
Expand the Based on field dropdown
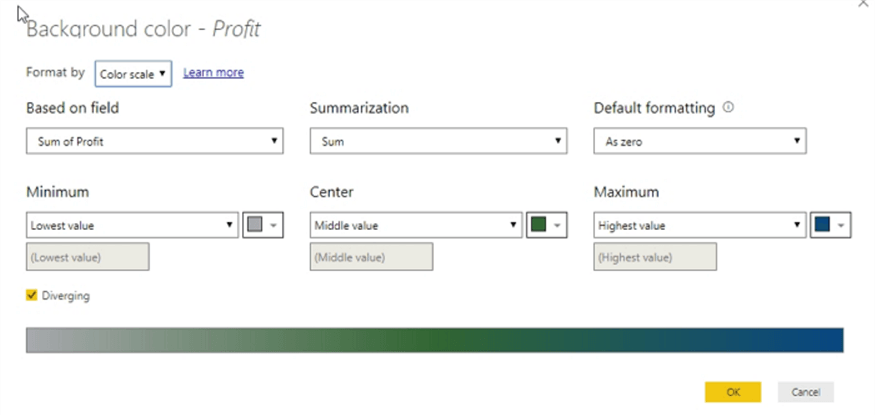tap(154, 142)
